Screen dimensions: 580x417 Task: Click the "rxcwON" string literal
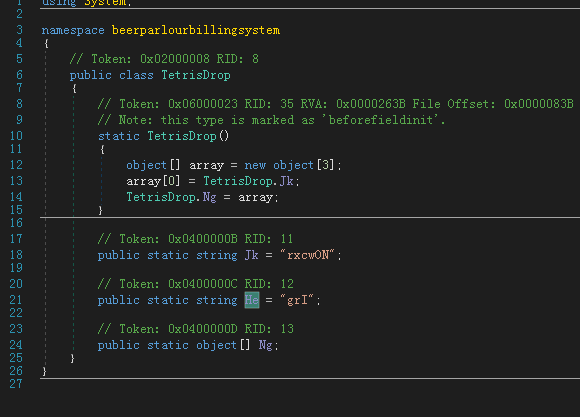[x=308, y=255]
